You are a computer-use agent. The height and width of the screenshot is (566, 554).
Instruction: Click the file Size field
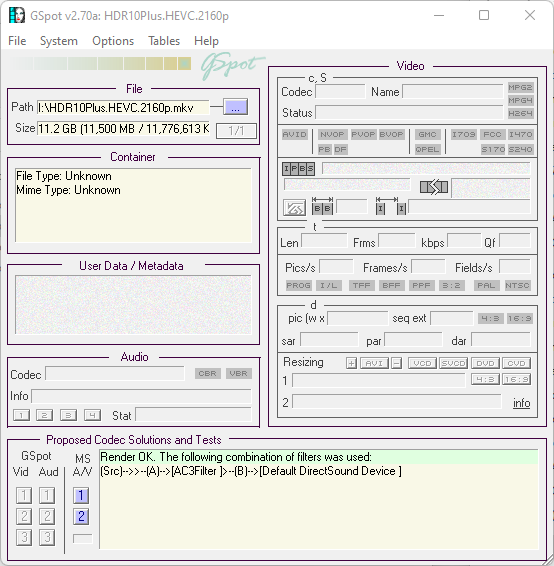point(123,129)
